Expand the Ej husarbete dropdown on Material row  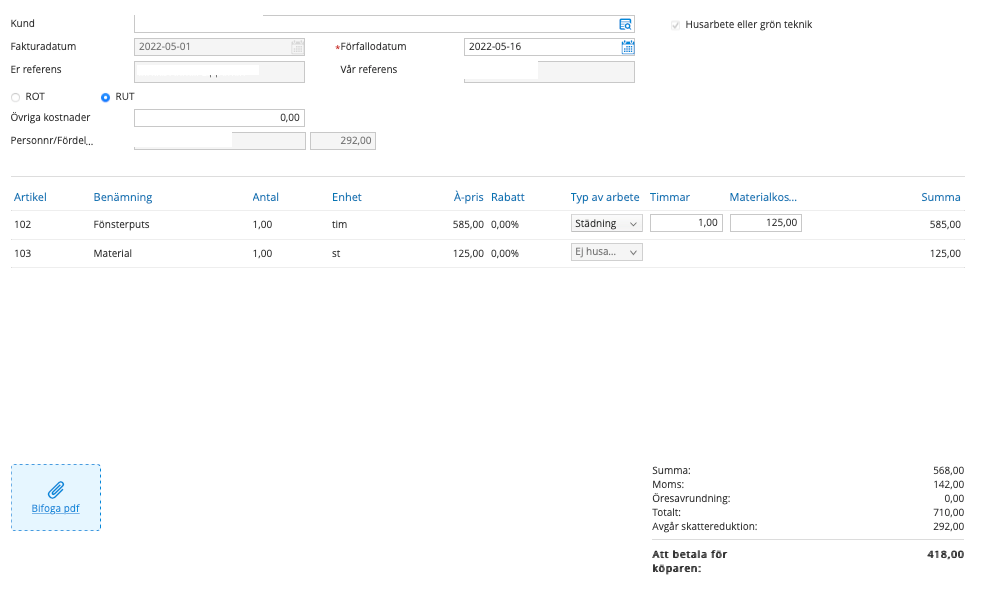pos(606,253)
